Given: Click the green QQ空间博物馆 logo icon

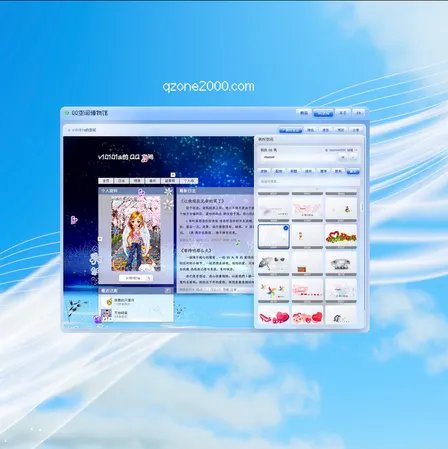Looking at the screenshot, I should click(x=67, y=113).
